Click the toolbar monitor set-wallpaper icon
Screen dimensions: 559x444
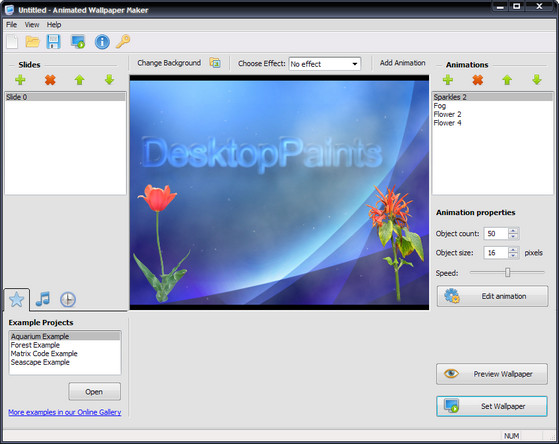tap(78, 42)
